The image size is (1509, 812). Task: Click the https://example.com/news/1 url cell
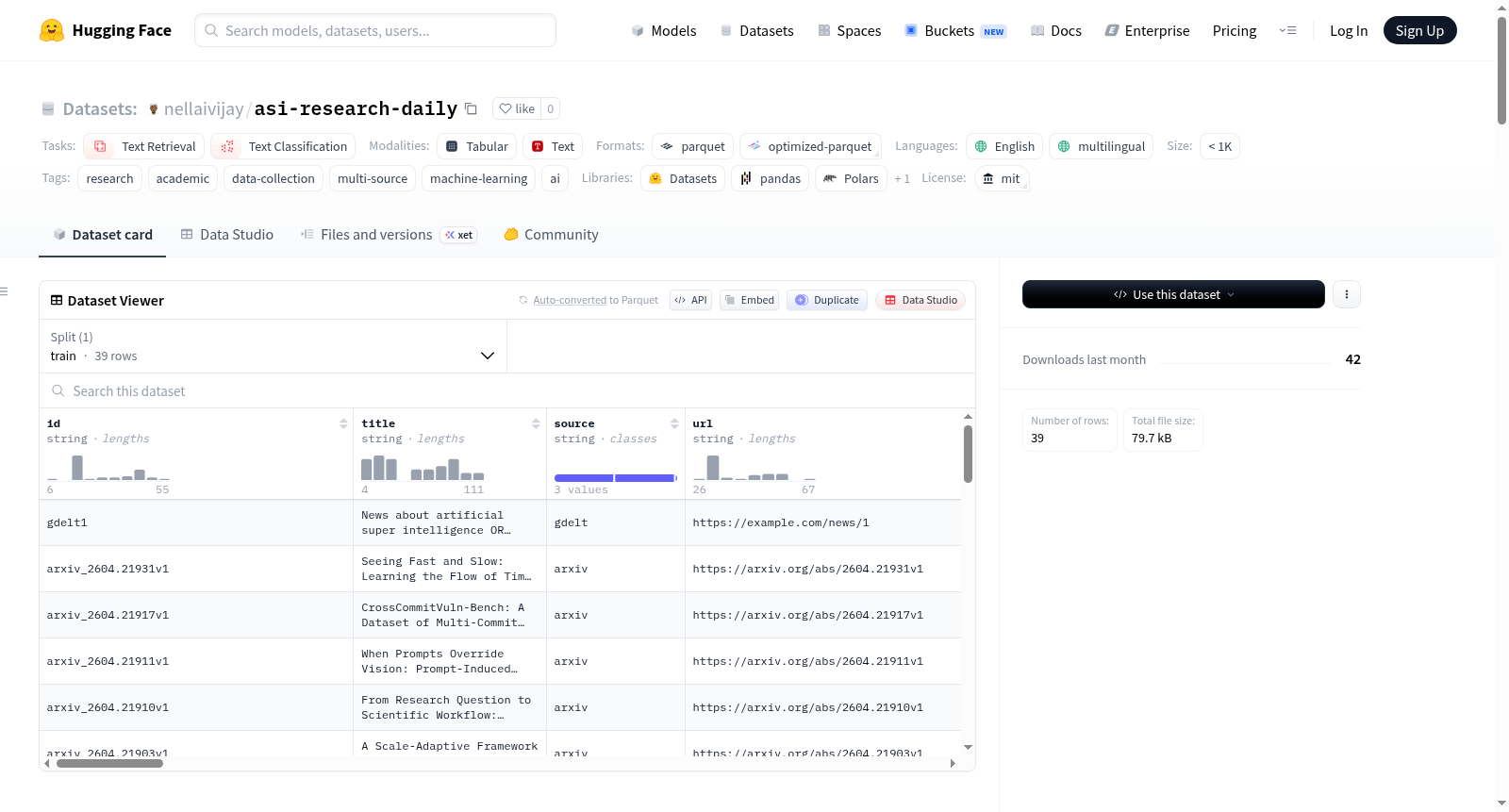(x=823, y=522)
